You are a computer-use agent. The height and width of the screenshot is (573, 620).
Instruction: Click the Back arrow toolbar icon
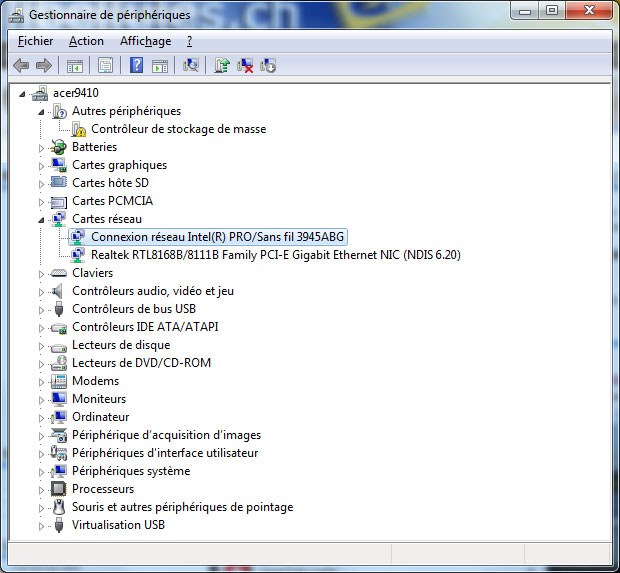(21, 65)
